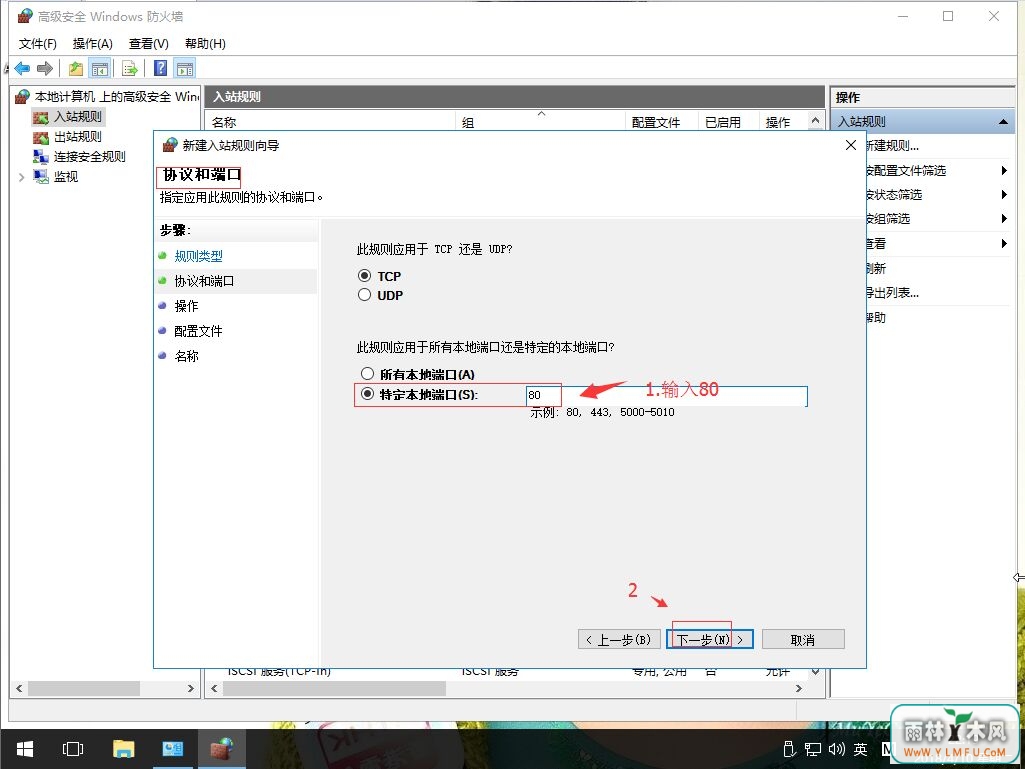Open the 操作(A) menu

click(x=92, y=44)
